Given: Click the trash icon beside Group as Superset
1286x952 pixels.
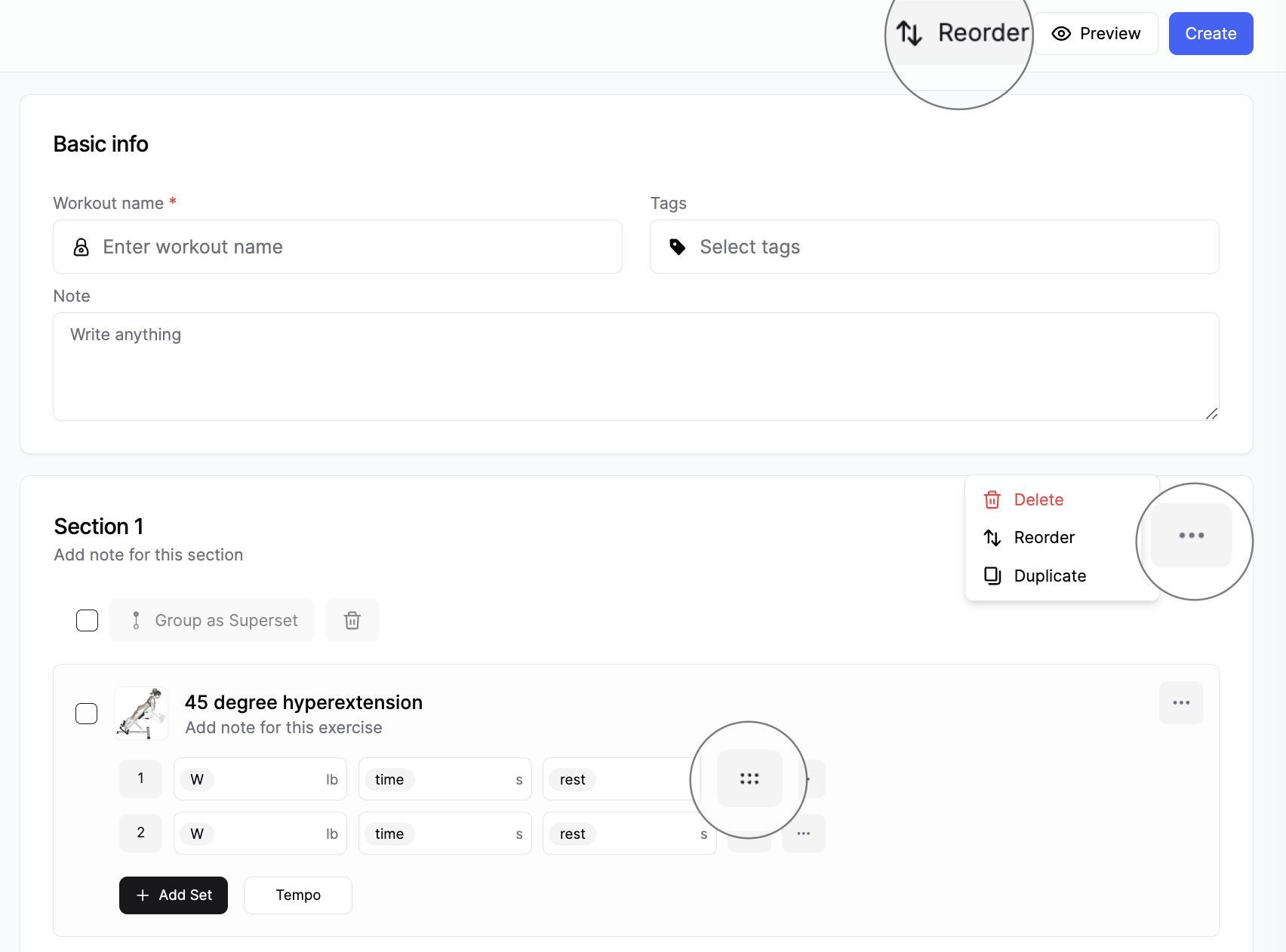Looking at the screenshot, I should click(x=352, y=620).
